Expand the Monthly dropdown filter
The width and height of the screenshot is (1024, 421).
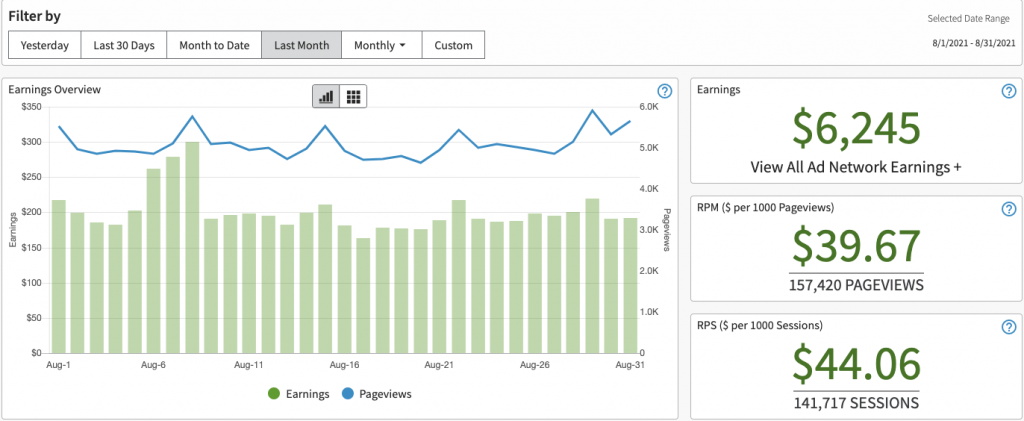click(x=381, y=45)
